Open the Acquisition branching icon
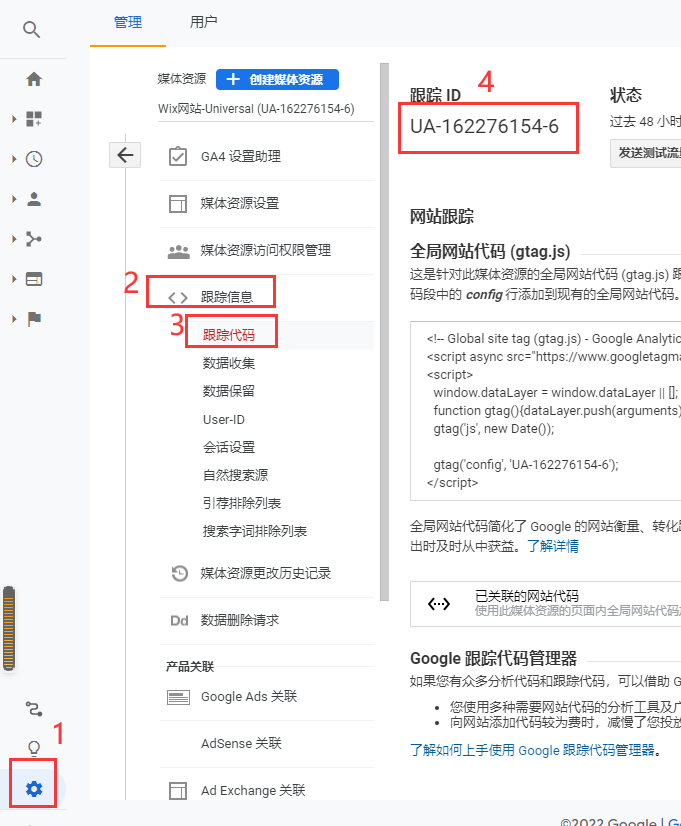The image size is (681, 826). [34, 239]
